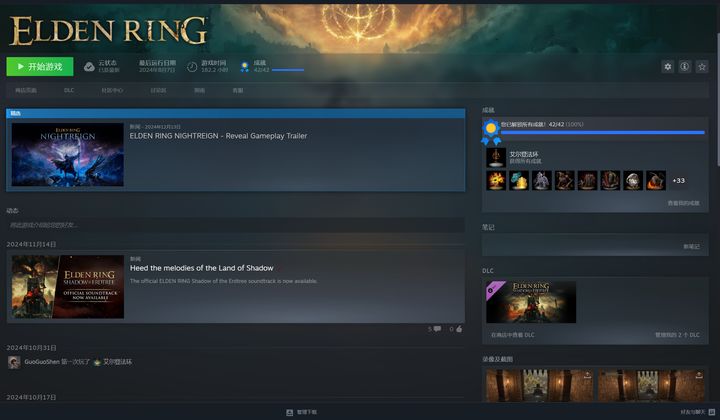Open the Shadow of the Erdtree soundtrack thumbnail
Viewport: 720px width, 420px height.
(x=68, y=287)
